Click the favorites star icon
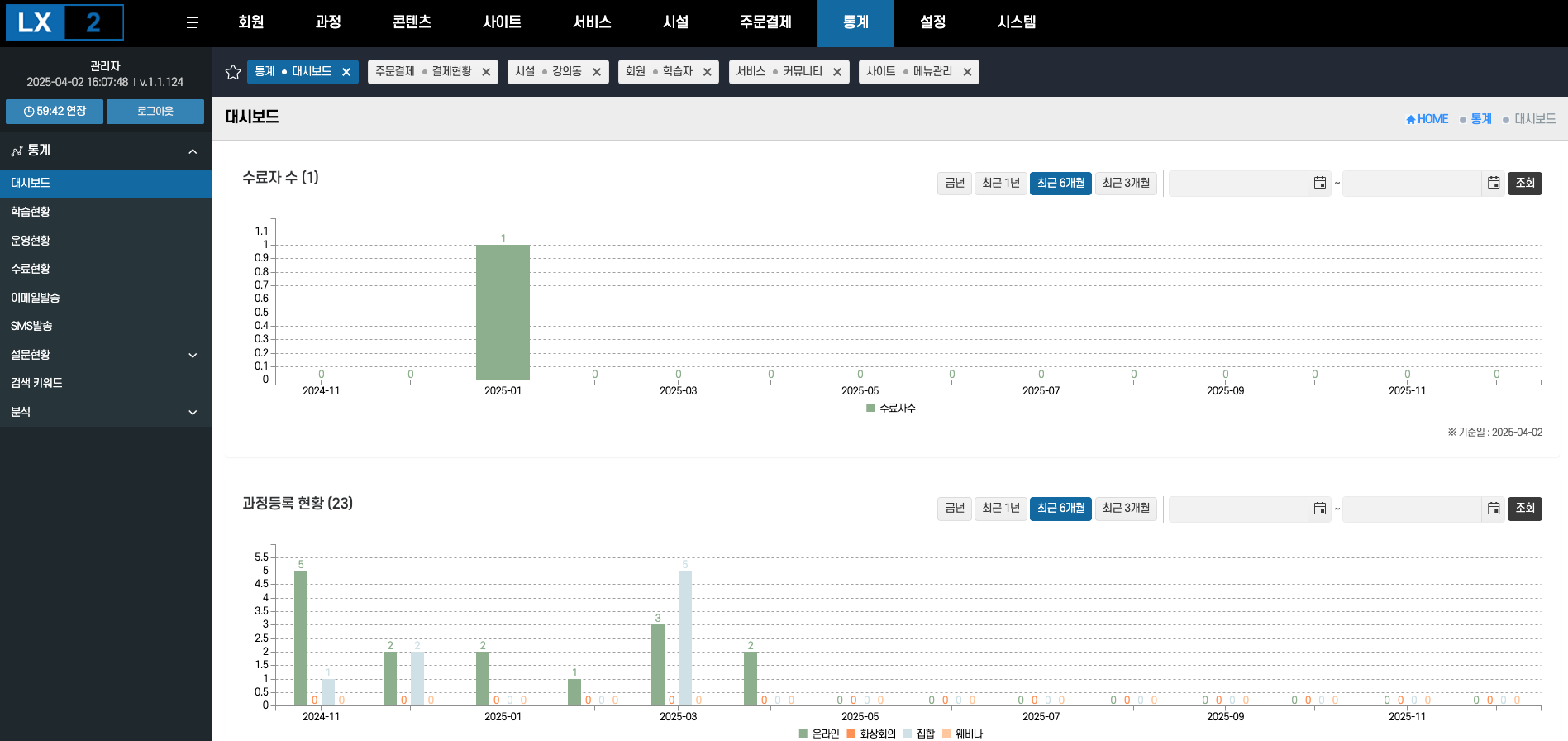 point(233,72)
